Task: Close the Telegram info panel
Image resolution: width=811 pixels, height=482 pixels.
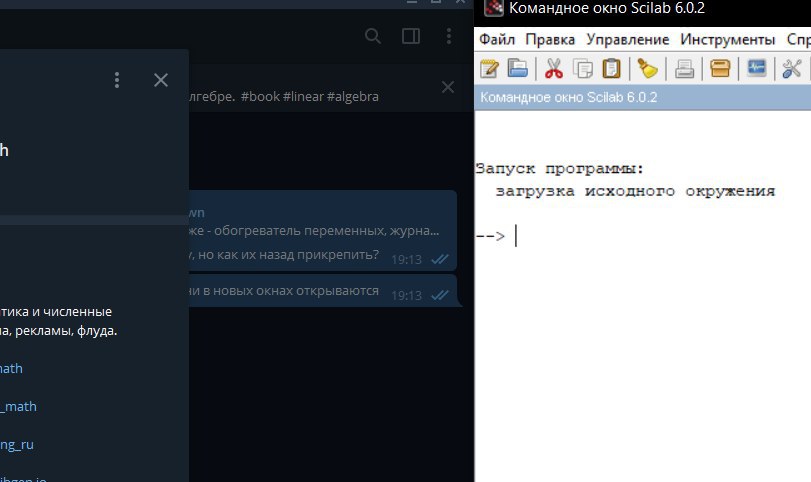Action: 161,80
